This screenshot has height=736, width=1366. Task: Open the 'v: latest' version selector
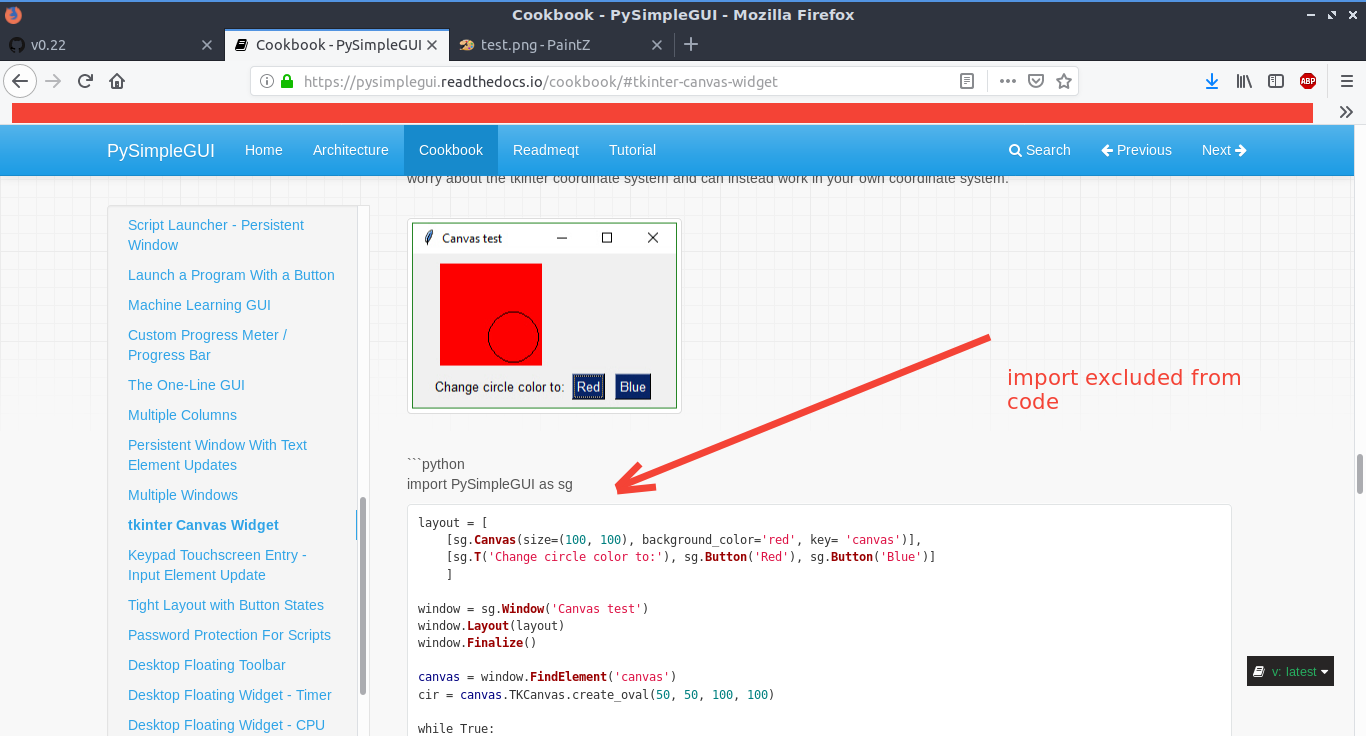[1289, 671]
